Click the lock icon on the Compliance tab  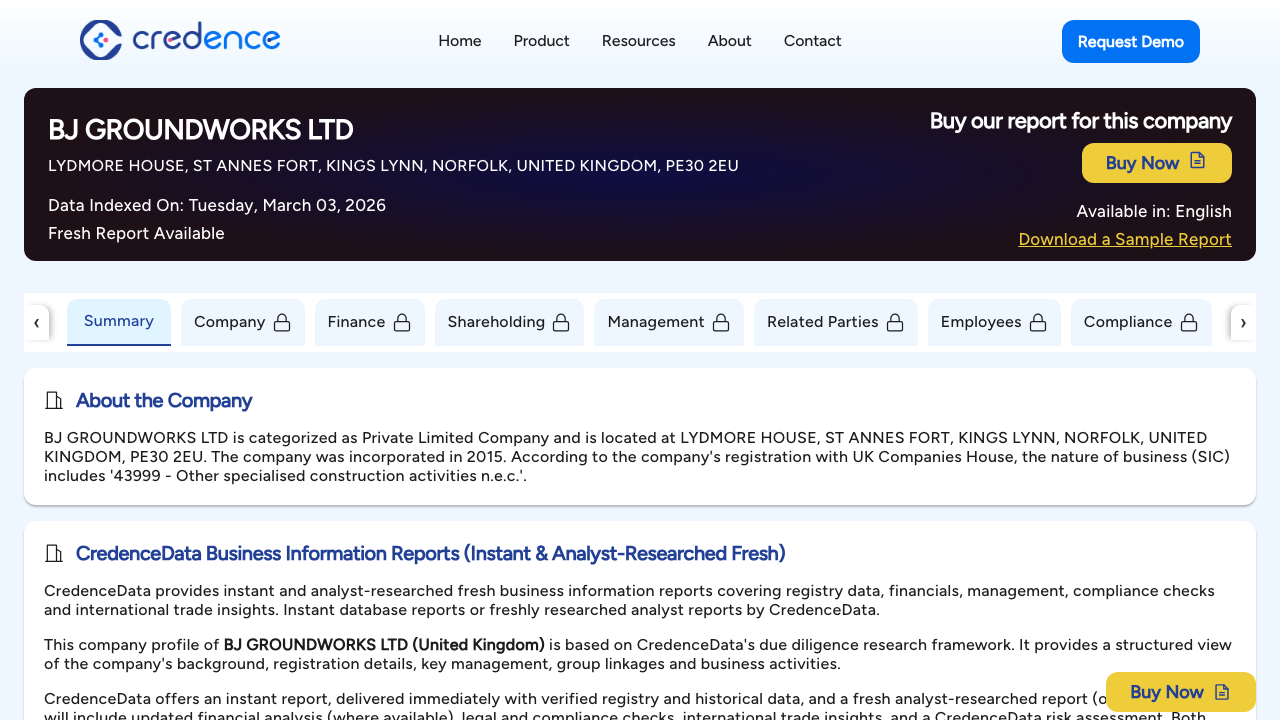click(1189, 322)
